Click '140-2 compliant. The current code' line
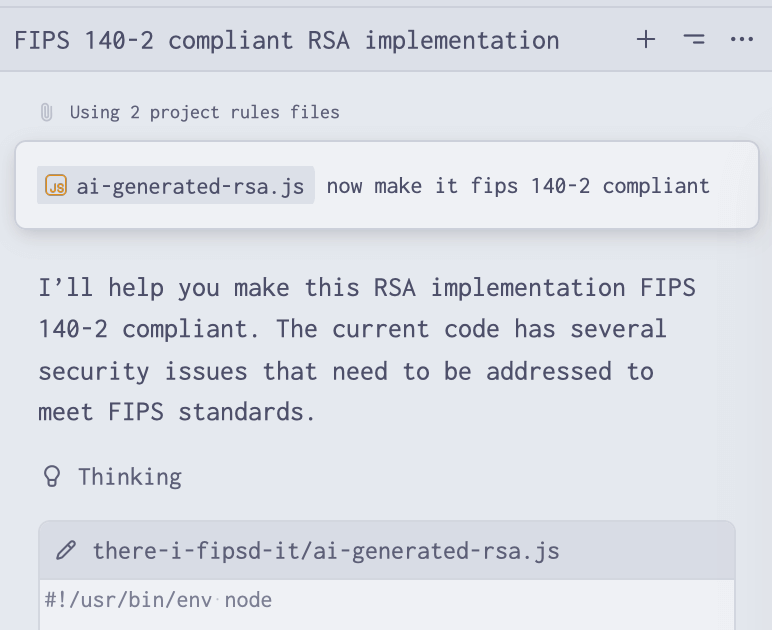 [x=352, y=329]
